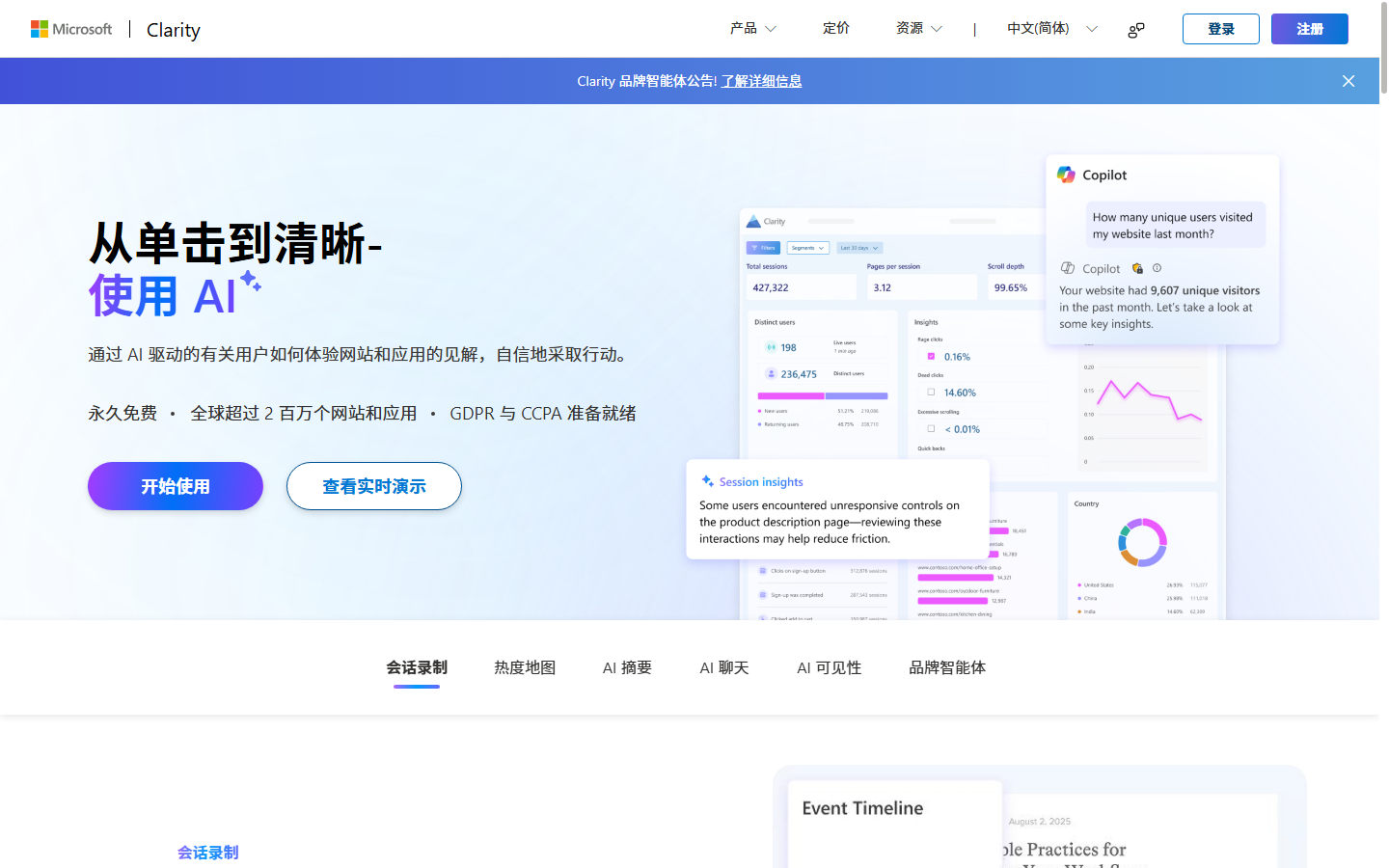Click the Event Timeline card title

click(x=862, y=808)
